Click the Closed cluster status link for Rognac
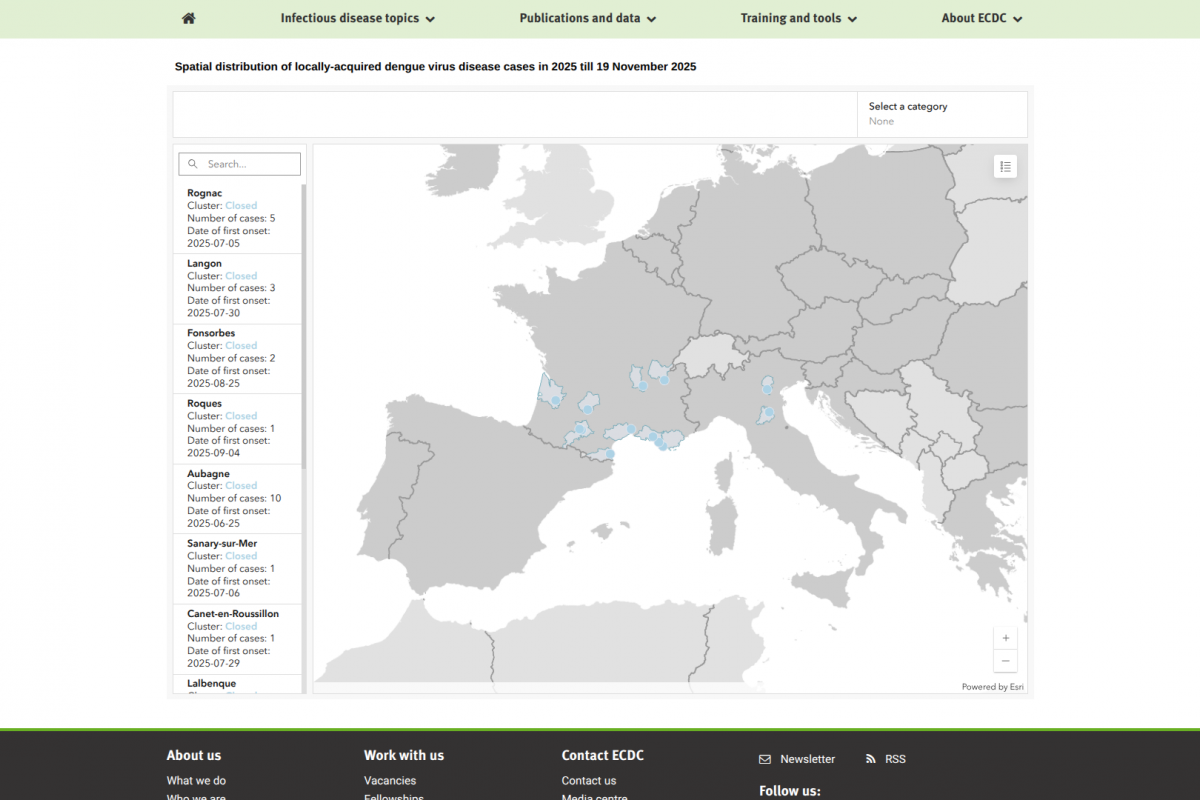The height and width of the screenshot is (800, 1200). point(240,205)
